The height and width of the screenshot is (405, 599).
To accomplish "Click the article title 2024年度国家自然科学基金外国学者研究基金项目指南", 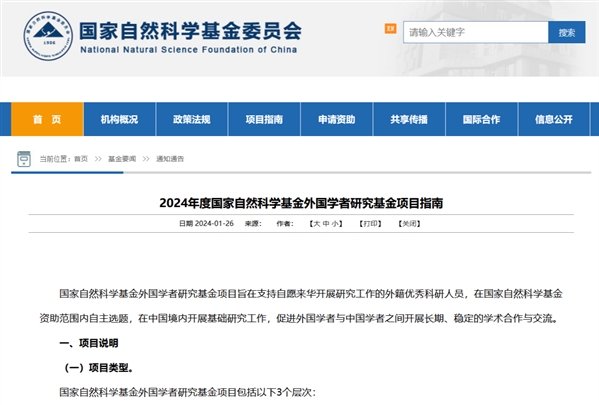I will (301, 203).
